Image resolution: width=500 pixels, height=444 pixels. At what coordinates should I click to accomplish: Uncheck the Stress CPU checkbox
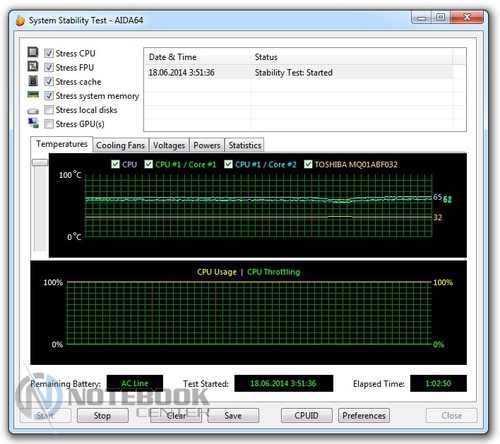(x=49, y=53)
